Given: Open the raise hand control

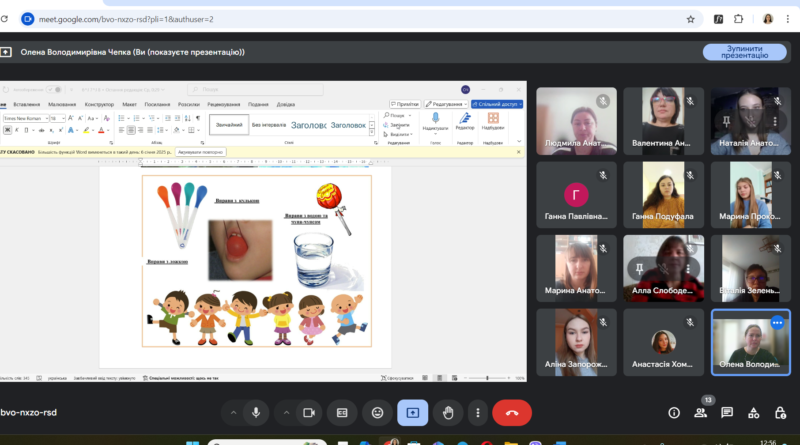Looking at the screenshot, I should pyautogui.click(x=448, y=413).
